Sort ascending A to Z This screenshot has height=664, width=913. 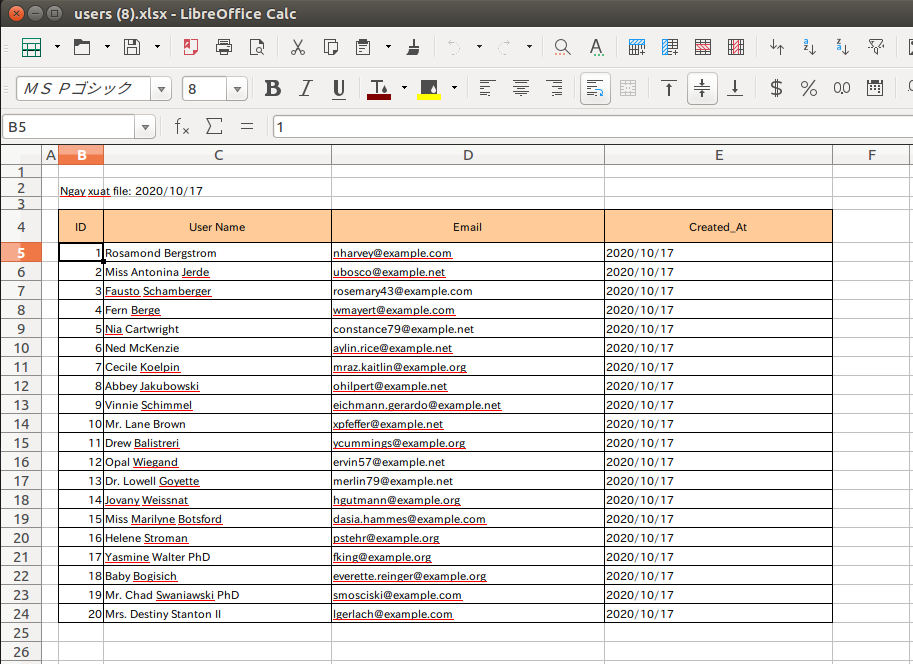[809, 47]
